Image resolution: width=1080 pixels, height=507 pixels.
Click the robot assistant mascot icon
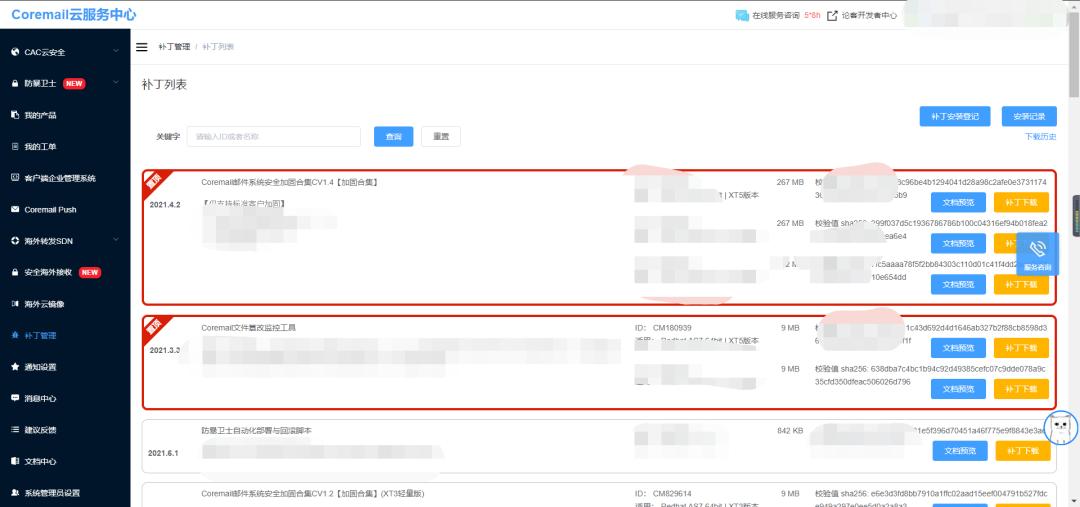tap(1061, 428)
